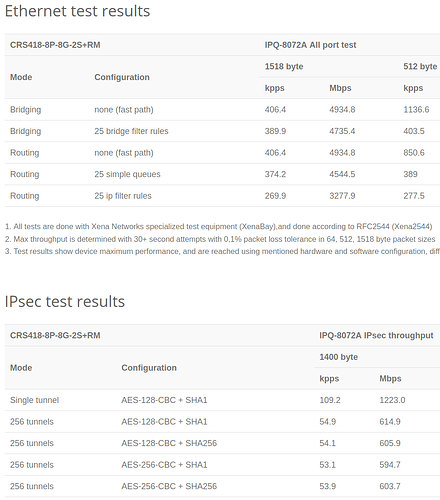The width and height of the screenshot is (440, 500).
Task: Click the Xena Networks footnote line
Action: (x=219, y=227)
